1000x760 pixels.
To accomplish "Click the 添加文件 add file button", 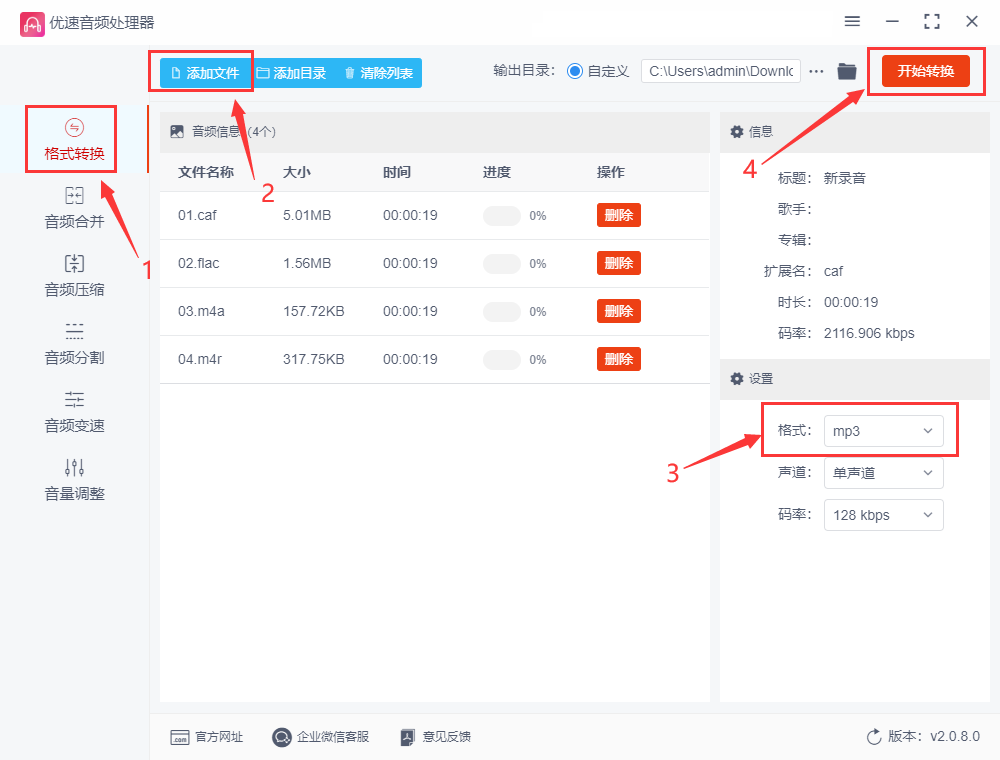I will [205, 73].
